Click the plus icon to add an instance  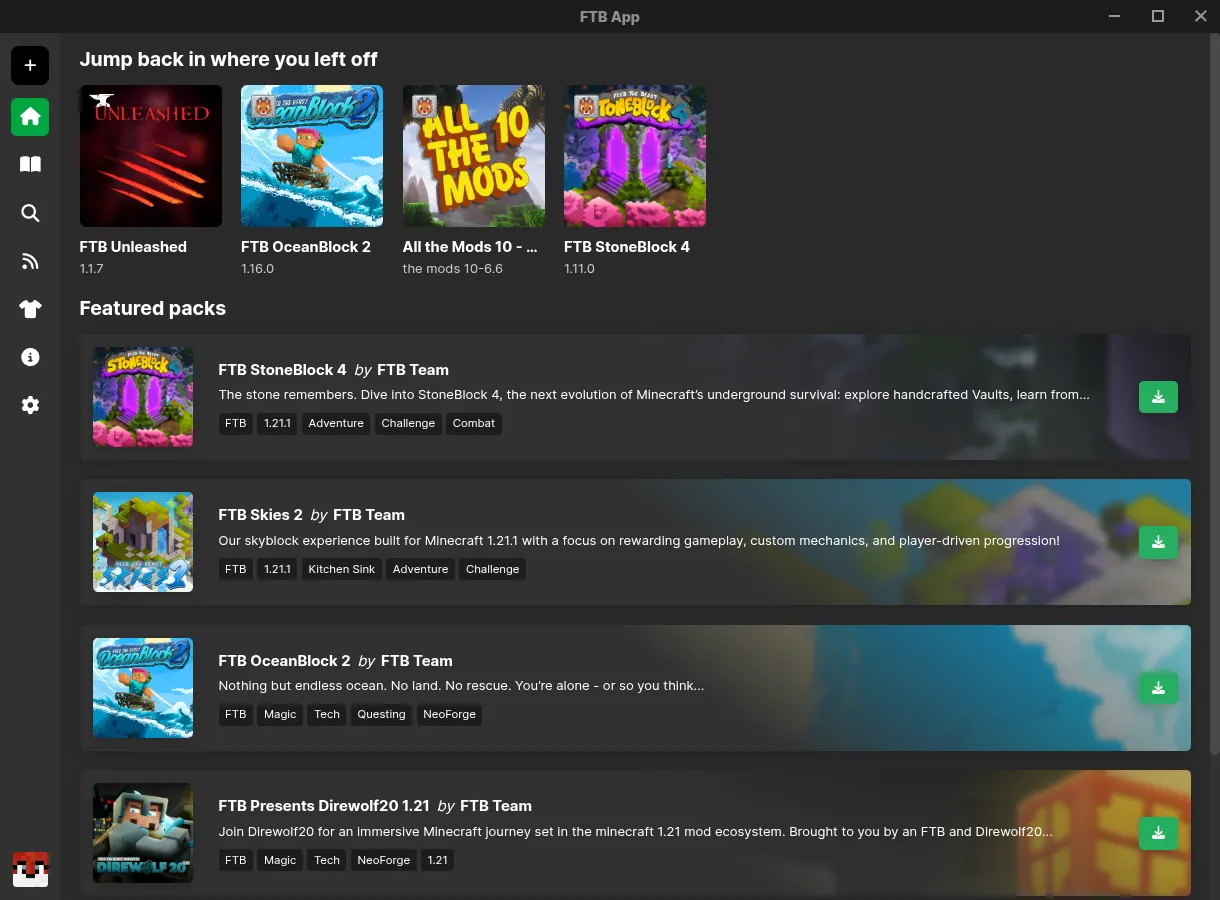coord(30,66)
